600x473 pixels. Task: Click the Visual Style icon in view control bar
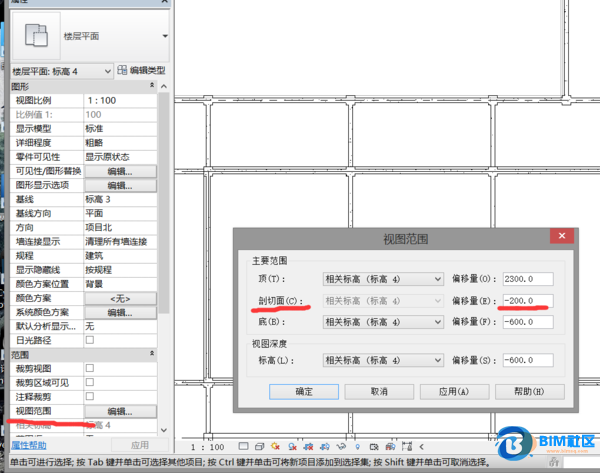tap(259, 447)
